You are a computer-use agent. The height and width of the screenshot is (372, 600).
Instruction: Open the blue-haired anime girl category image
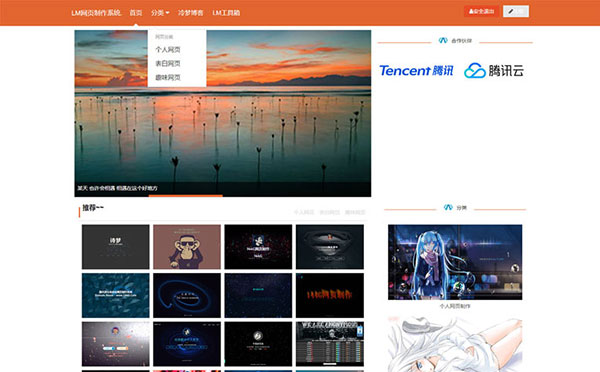tap(455, 262)
